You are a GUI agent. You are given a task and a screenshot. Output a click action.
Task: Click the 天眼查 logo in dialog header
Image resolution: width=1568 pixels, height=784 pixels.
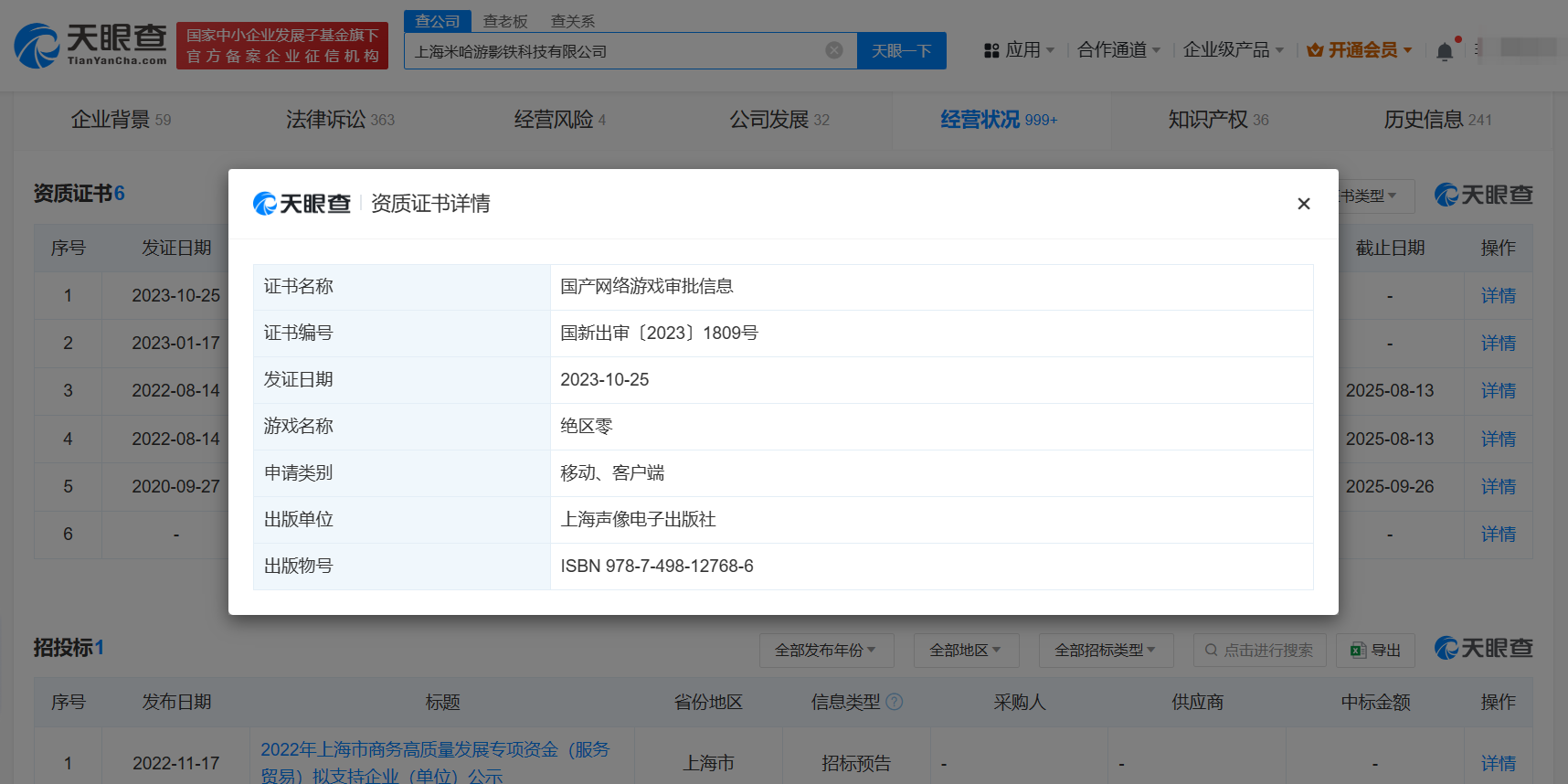302,204
